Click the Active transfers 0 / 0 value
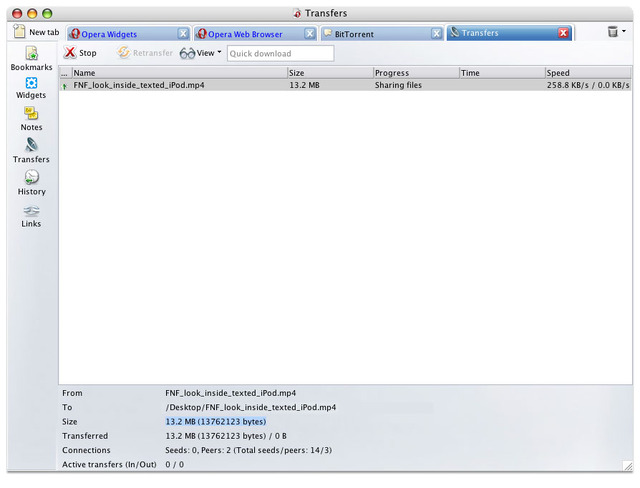This screenshot has height=488, width=640. (175, 464)
